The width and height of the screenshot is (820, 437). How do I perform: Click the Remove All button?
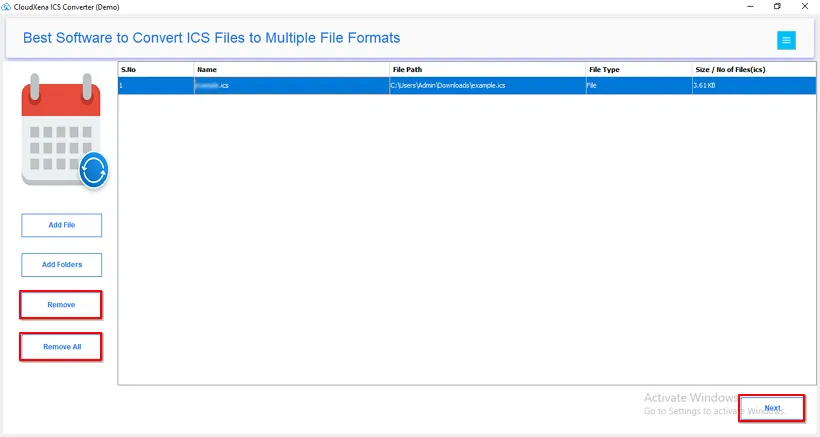coord(62,347)
